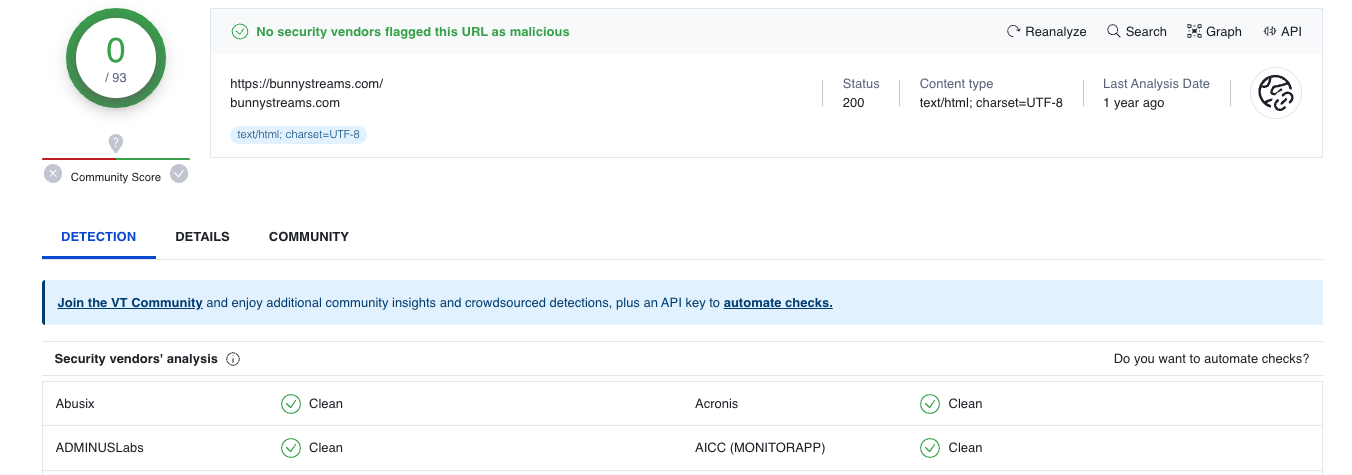
Task: Click the Acronis Clean check icon
Action: 930,404
